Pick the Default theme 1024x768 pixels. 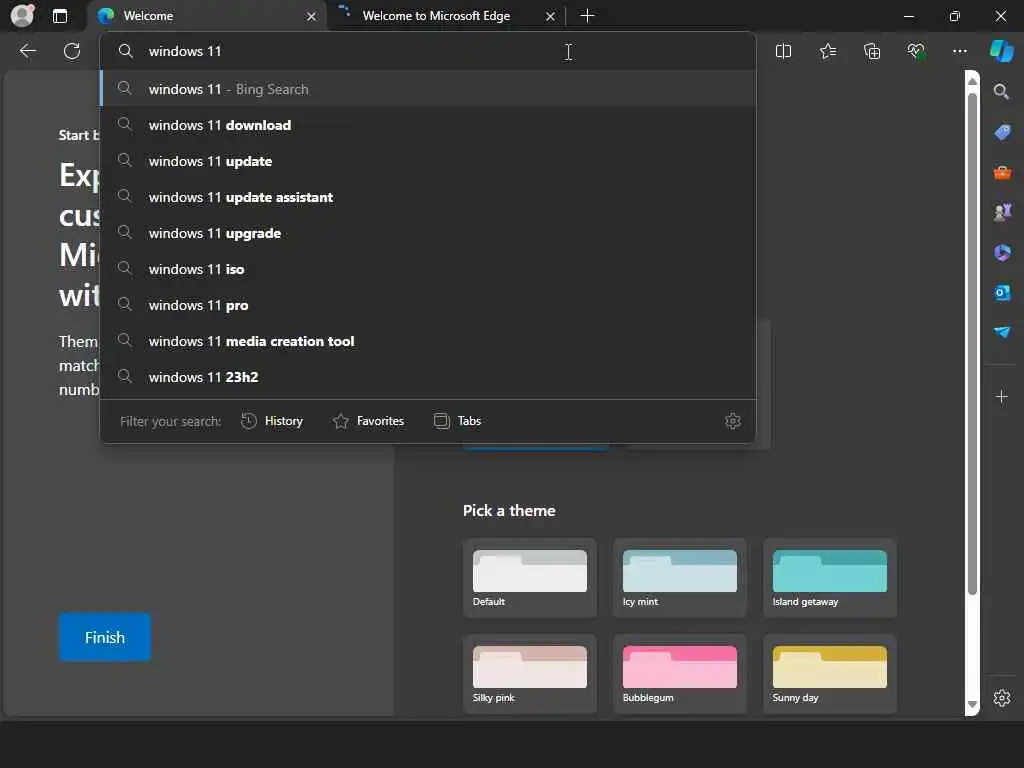530,578
